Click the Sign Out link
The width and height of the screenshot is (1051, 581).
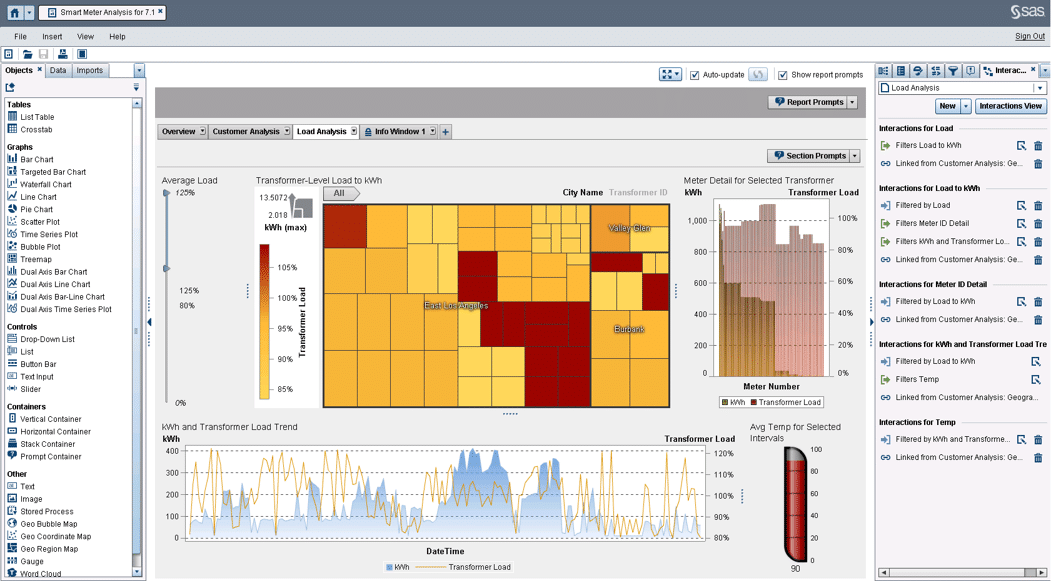pyautogui.click(x=1029, y=37)
